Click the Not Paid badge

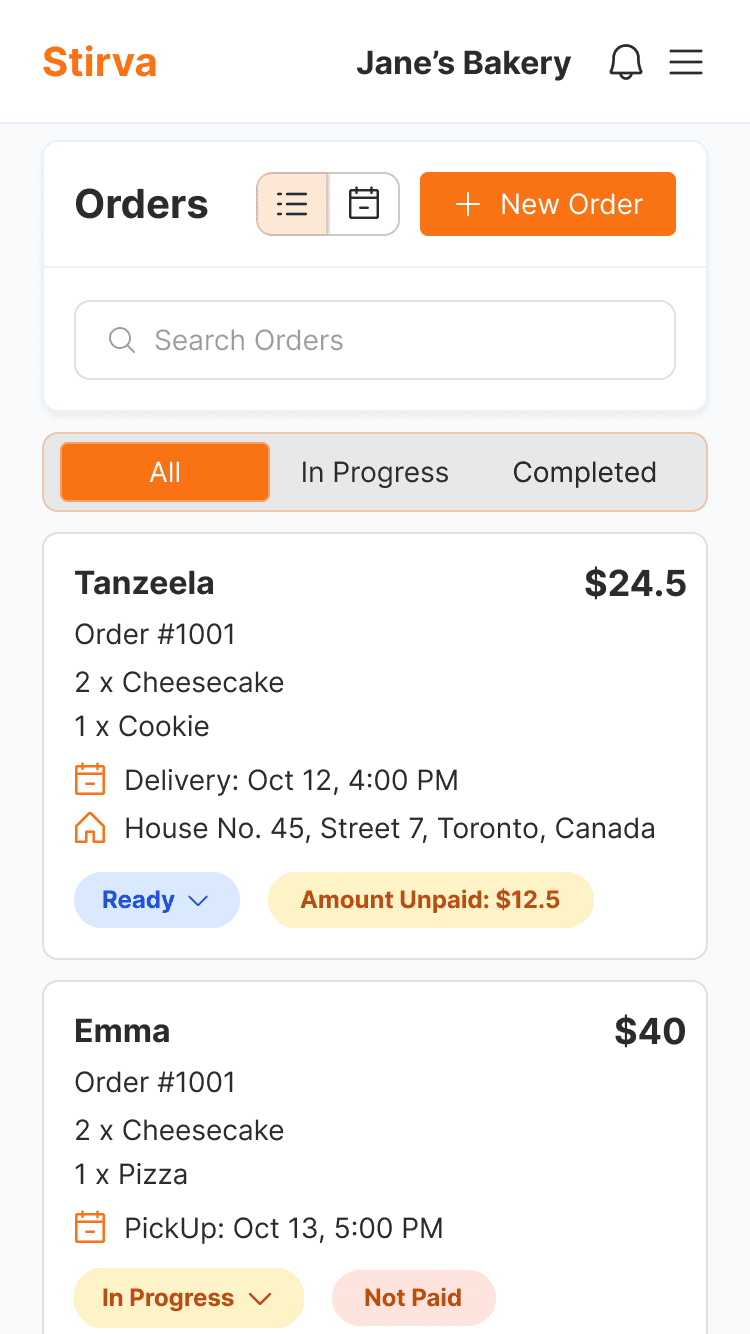tap(414, 1298)
